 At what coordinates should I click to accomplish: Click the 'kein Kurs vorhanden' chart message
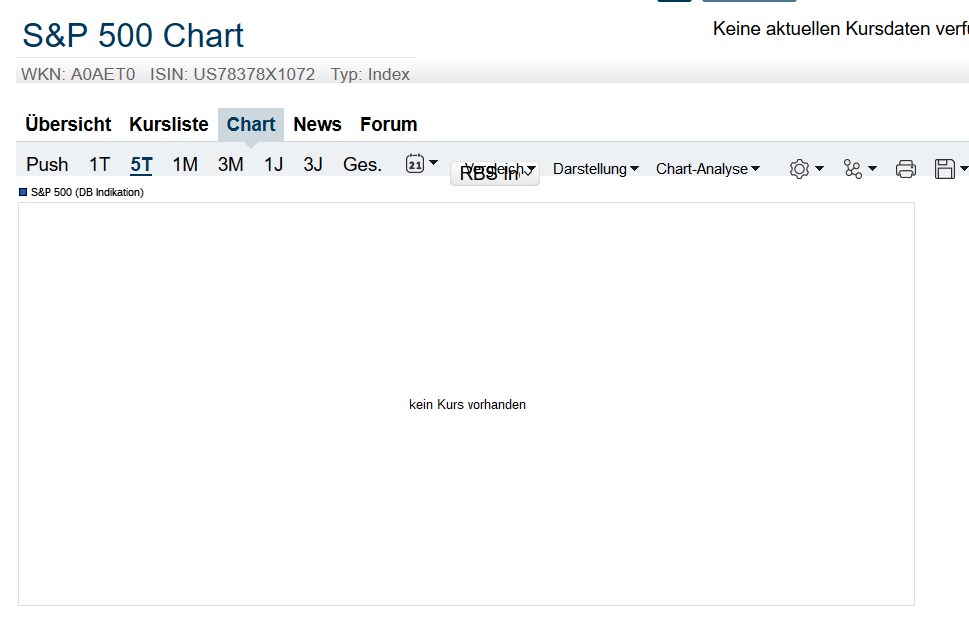(x=467, y=404)
